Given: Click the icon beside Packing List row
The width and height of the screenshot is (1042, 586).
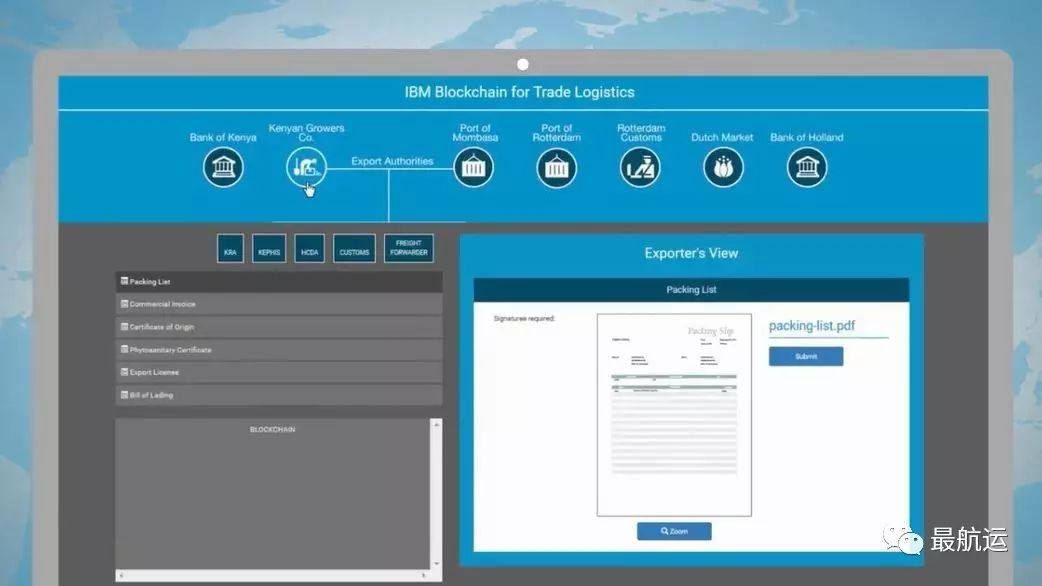Looking at the screenshot, I should point(124,281).
